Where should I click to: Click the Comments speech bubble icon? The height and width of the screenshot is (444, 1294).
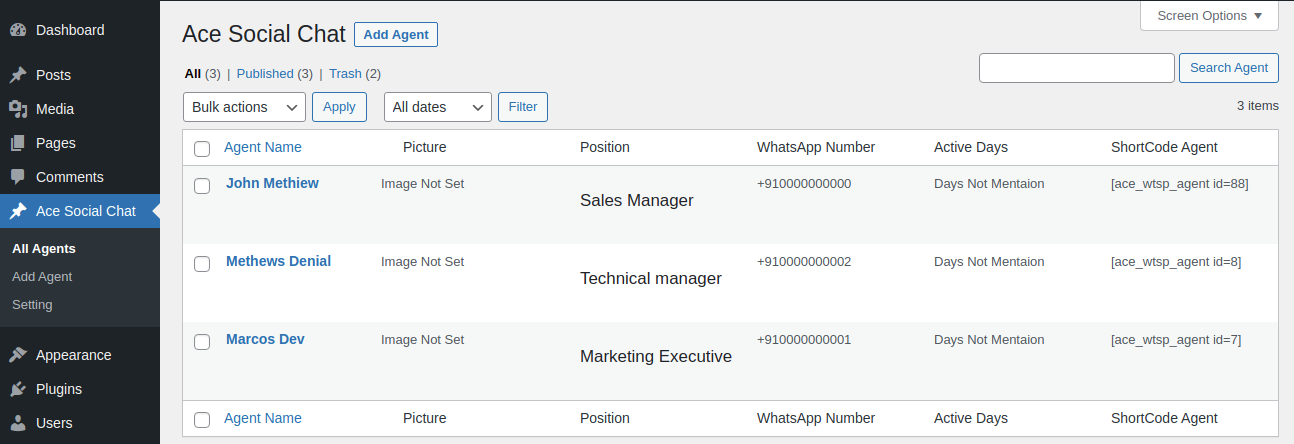pyautogui.click(x=18, y=177)
